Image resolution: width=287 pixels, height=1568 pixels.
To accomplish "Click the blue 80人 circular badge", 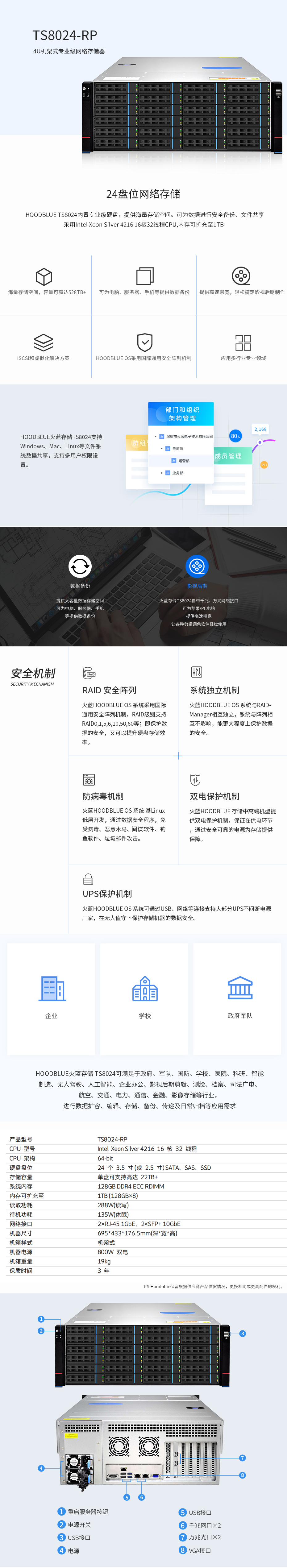I will coord(235,436).
